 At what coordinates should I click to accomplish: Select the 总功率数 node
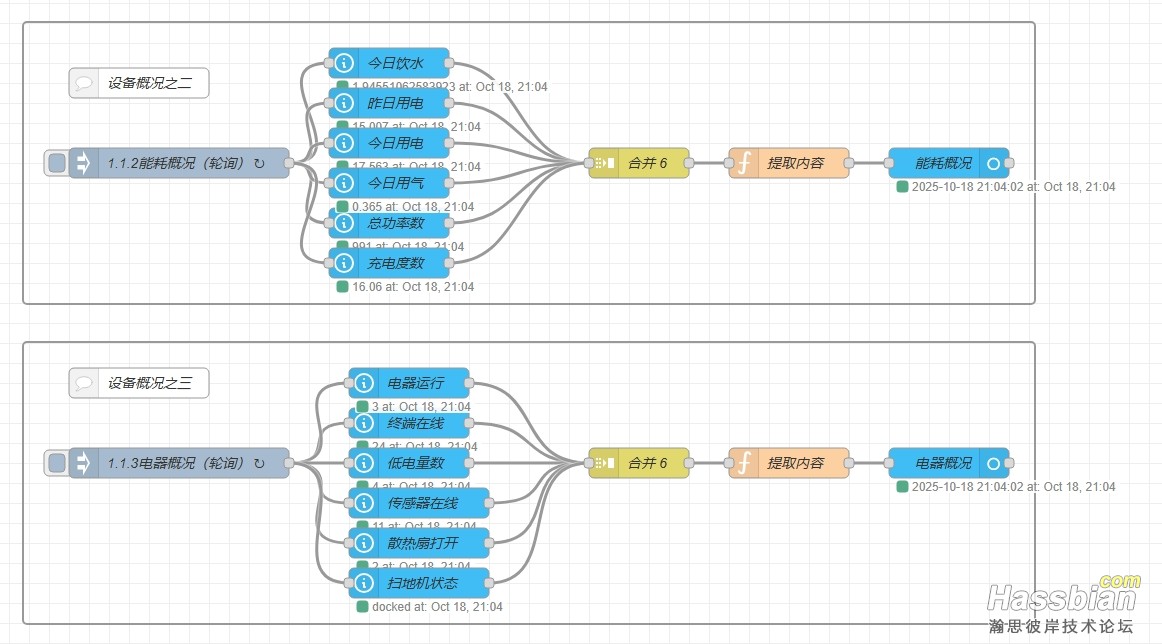[396, 223]
